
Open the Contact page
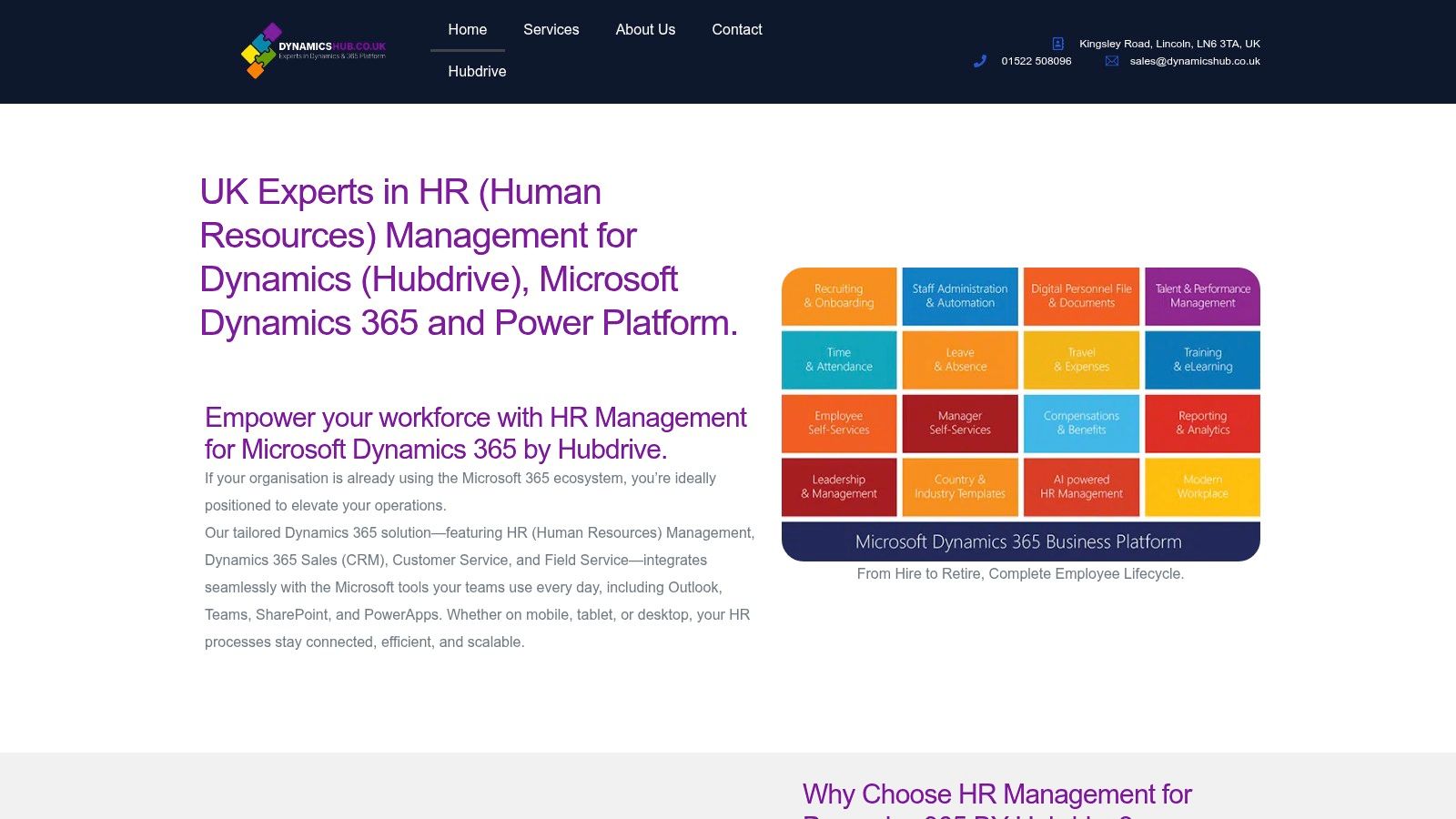pos(737,29)
